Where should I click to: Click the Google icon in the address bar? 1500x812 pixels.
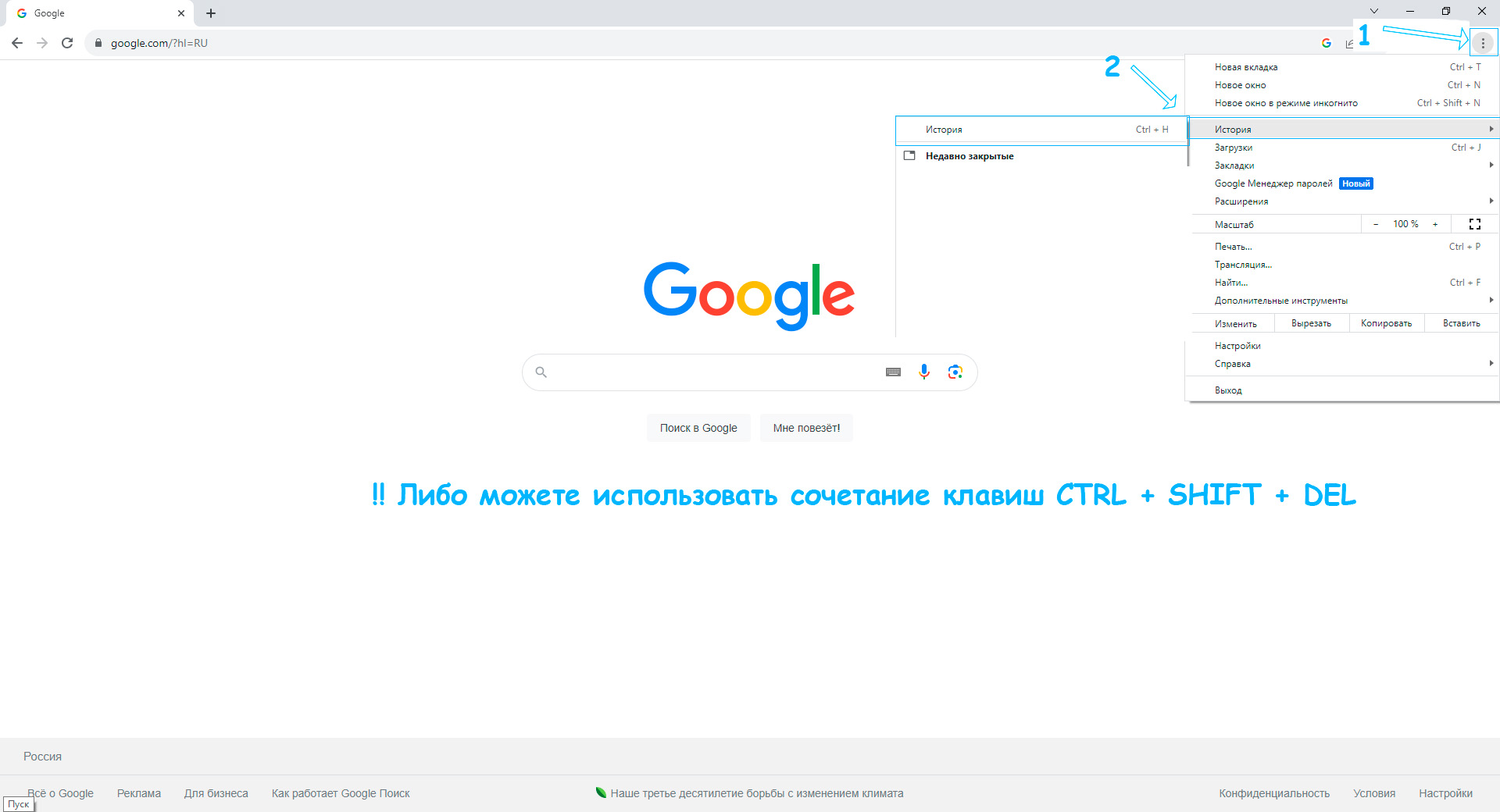click(1327, 43)
